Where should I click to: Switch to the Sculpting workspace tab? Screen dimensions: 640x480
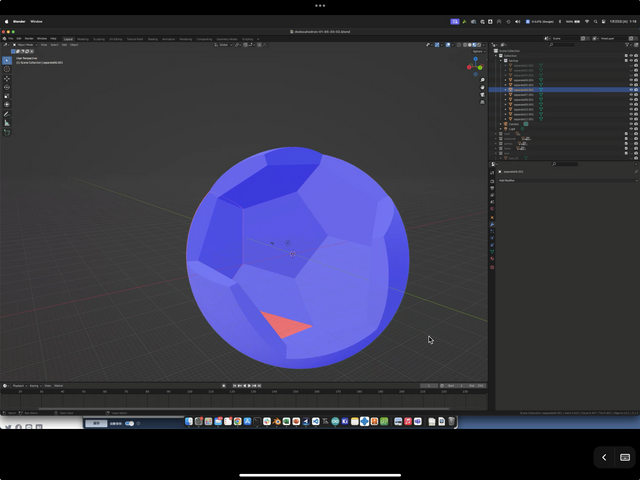pyautogui.click(x=99, y=38)
